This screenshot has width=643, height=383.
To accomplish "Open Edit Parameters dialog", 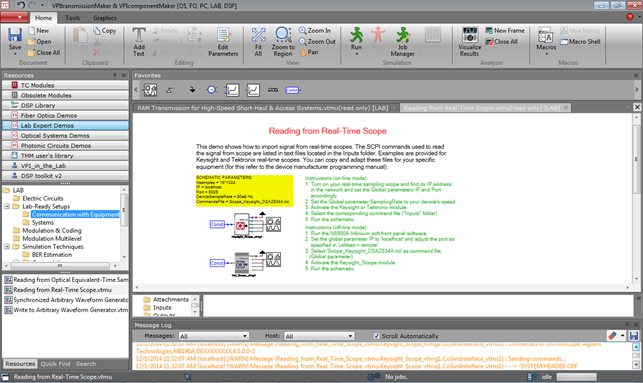I will point(223,41).
